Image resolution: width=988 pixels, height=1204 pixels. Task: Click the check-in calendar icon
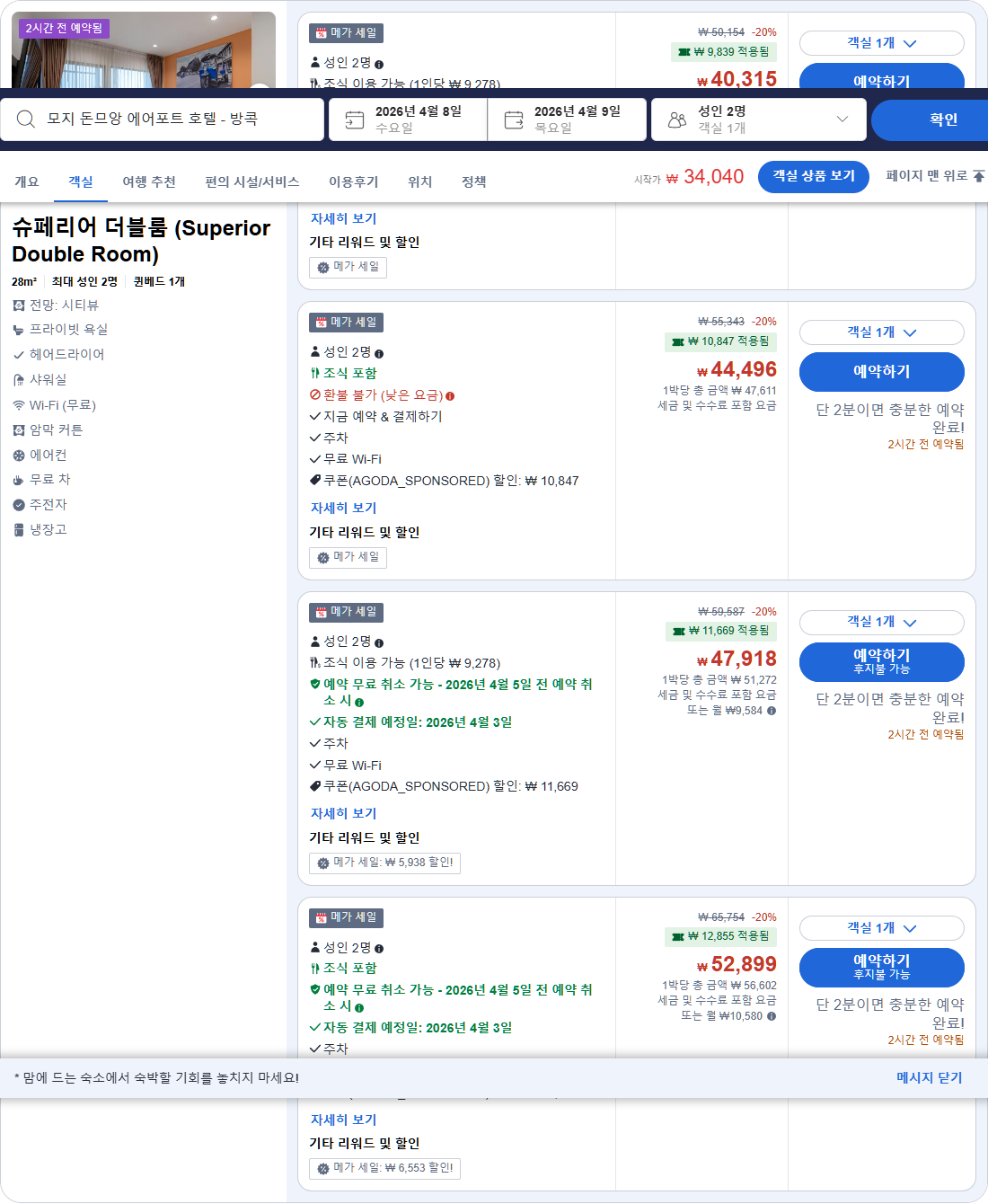[355, 120]
